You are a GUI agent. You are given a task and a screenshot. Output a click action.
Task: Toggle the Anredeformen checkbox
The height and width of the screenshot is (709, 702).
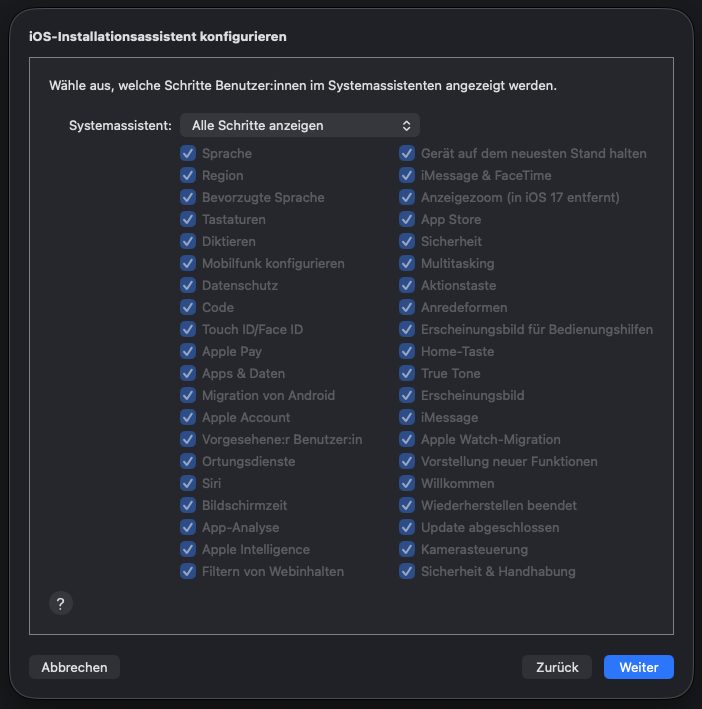pyautogui.click(x=407, y=307)
